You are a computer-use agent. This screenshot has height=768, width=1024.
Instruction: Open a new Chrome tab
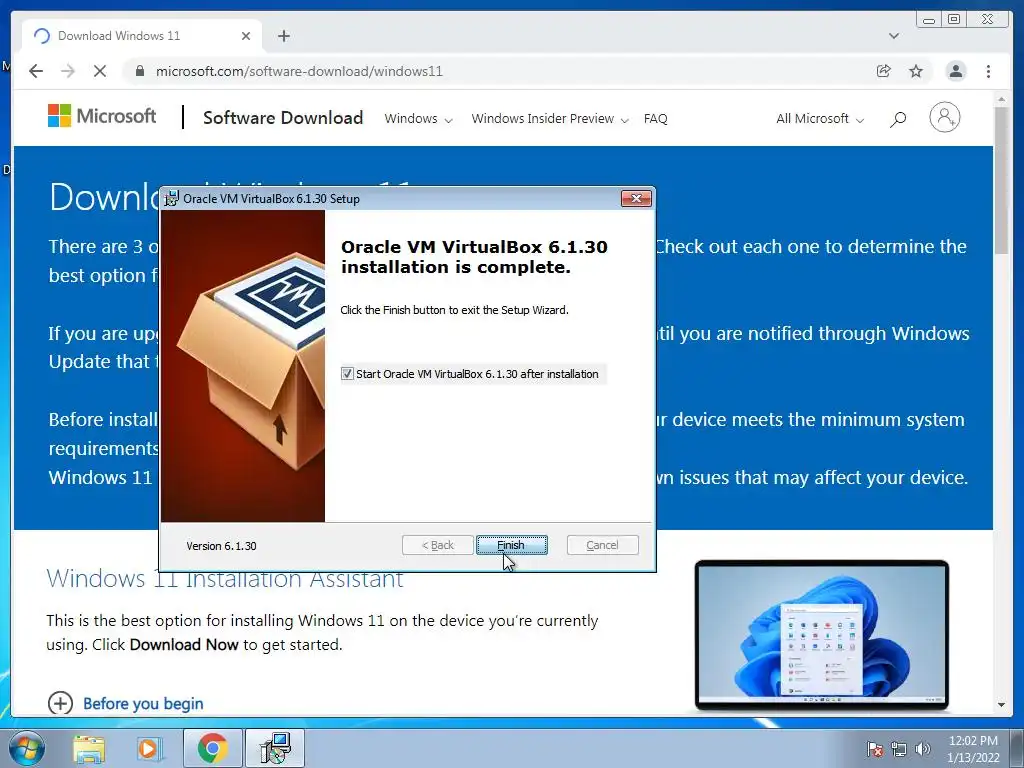click(283, 36)
